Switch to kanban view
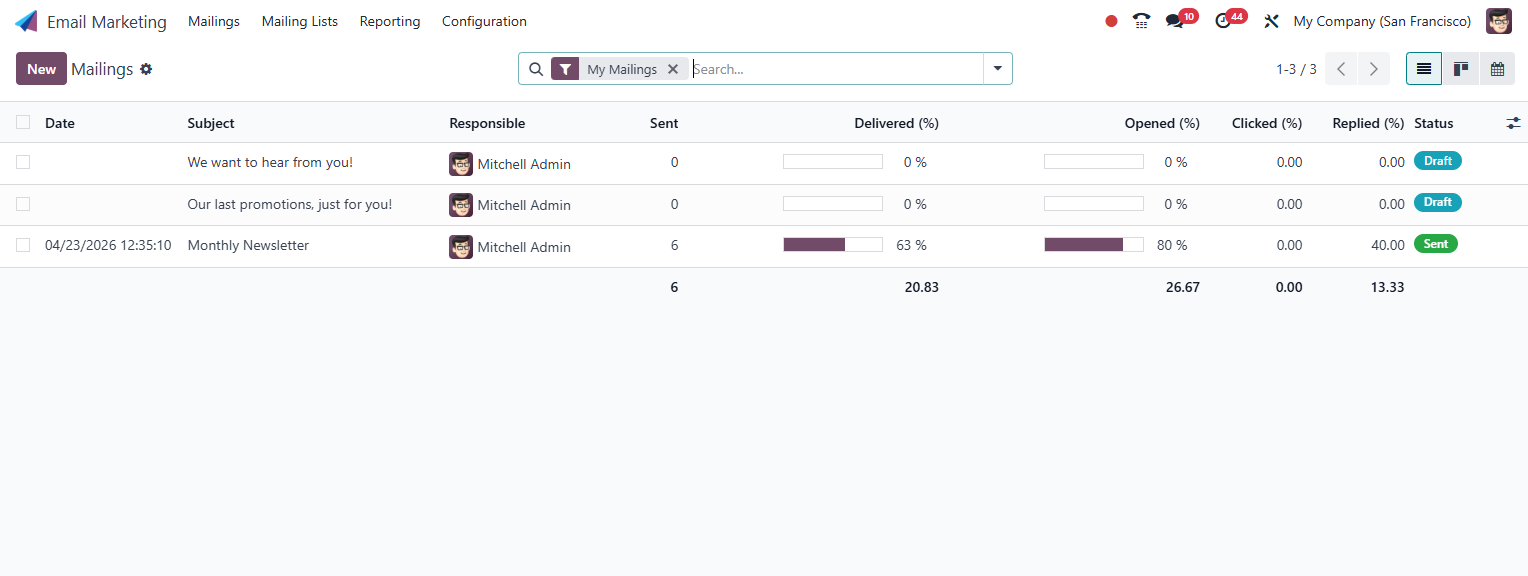Viewport: 1528px width, 576px height. coord(1461,69)
